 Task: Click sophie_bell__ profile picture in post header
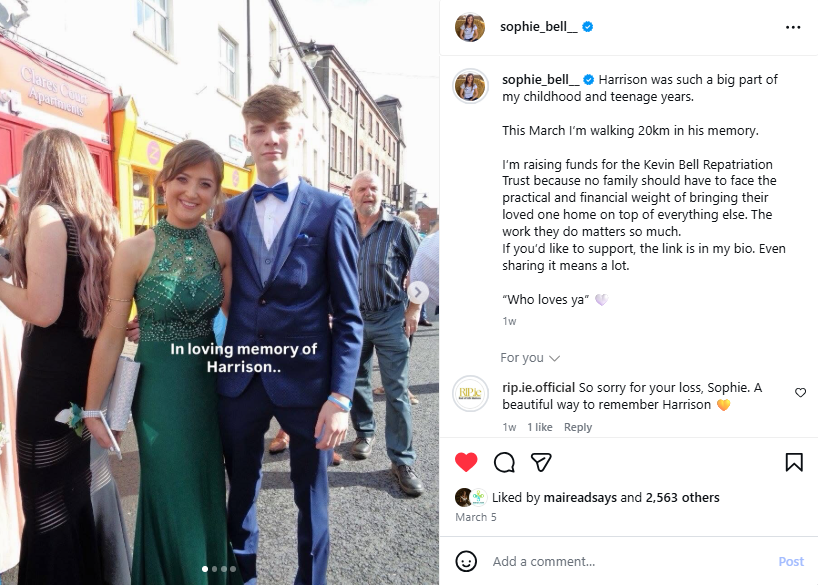(x=470, y=27)
